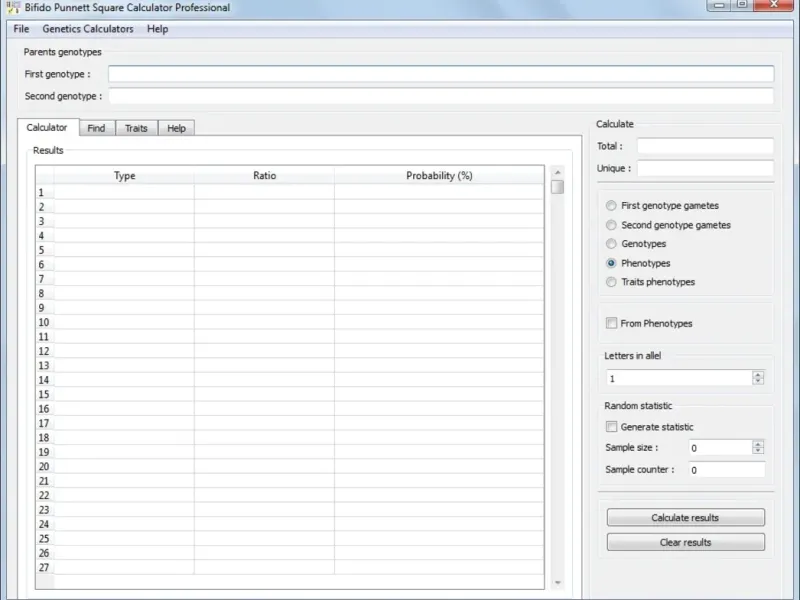The width and height of the screenshot is (800, 600).
Task: Click the Type column header
Action: click(124, 176)
